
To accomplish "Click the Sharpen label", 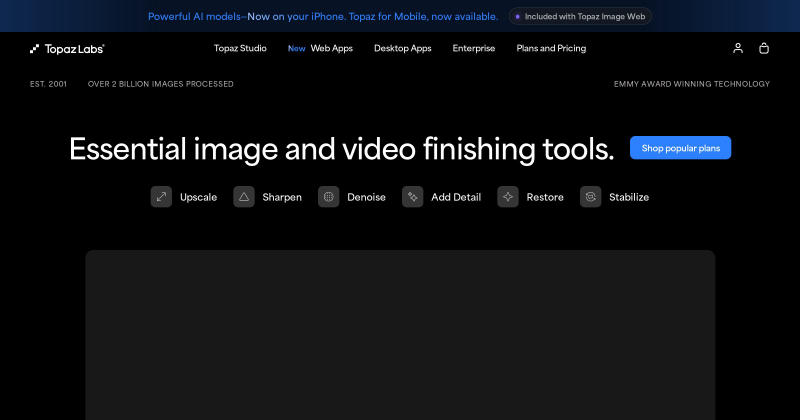I will [x=282, y=197].
